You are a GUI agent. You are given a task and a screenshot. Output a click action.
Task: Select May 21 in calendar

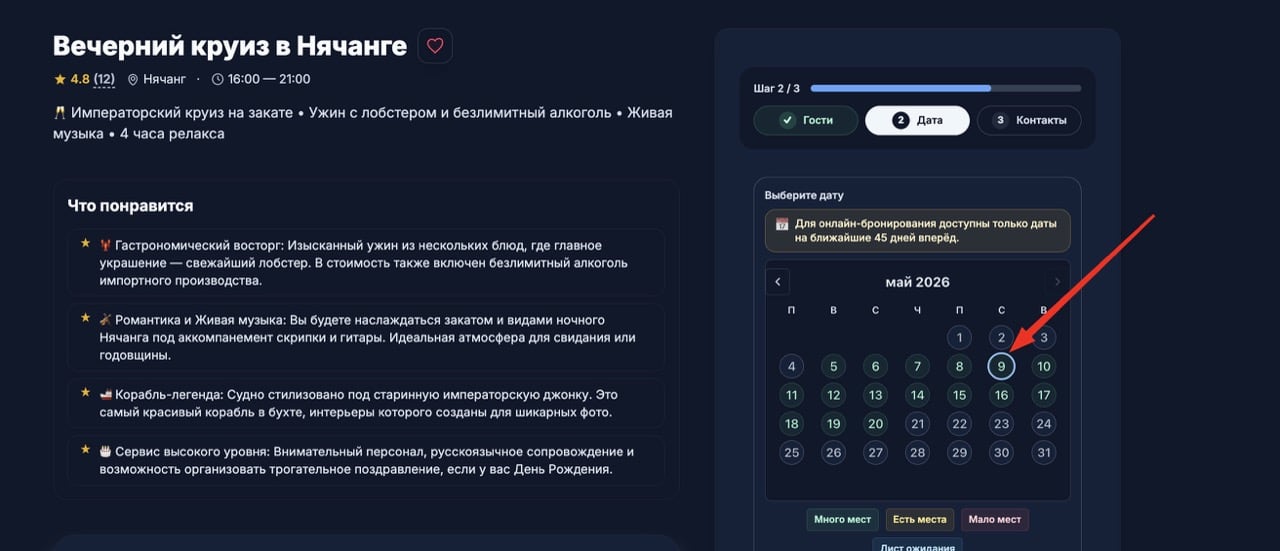(917, 424)
